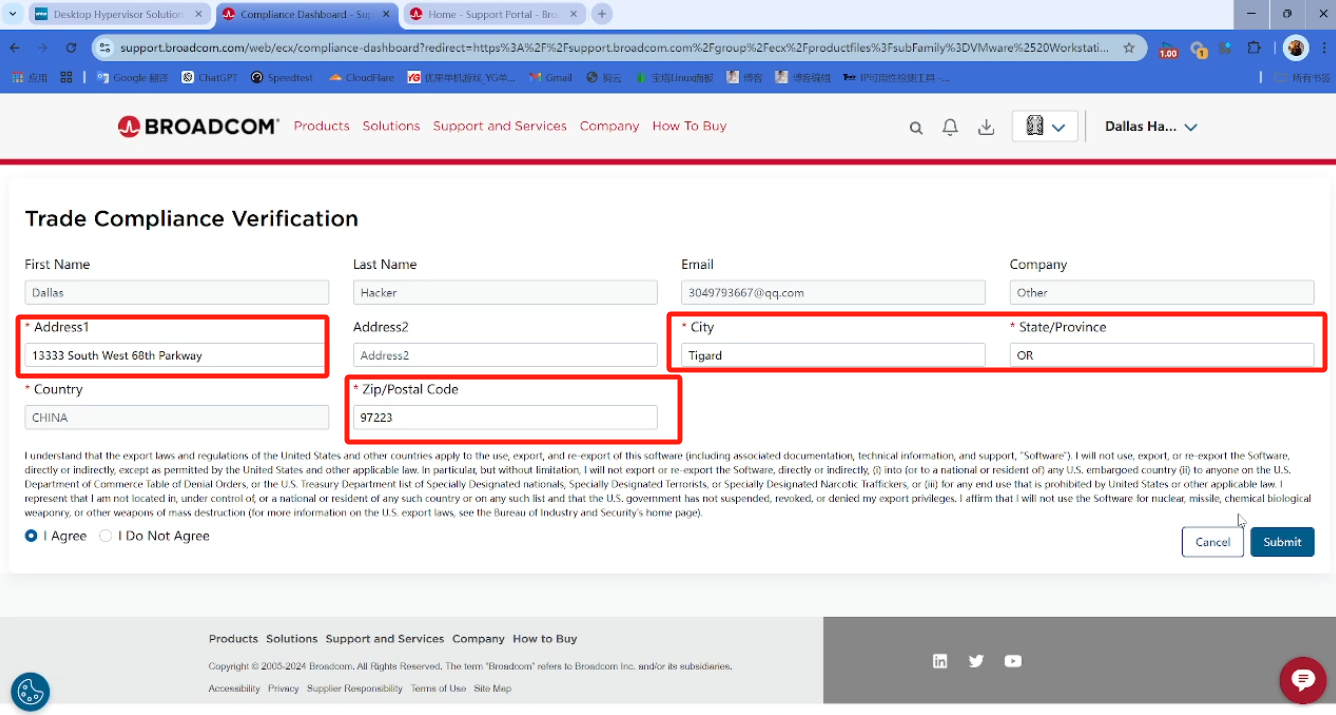Click the Address1 input field
This screenshot has height=715, width=1336.
click(x=177, y=355)
